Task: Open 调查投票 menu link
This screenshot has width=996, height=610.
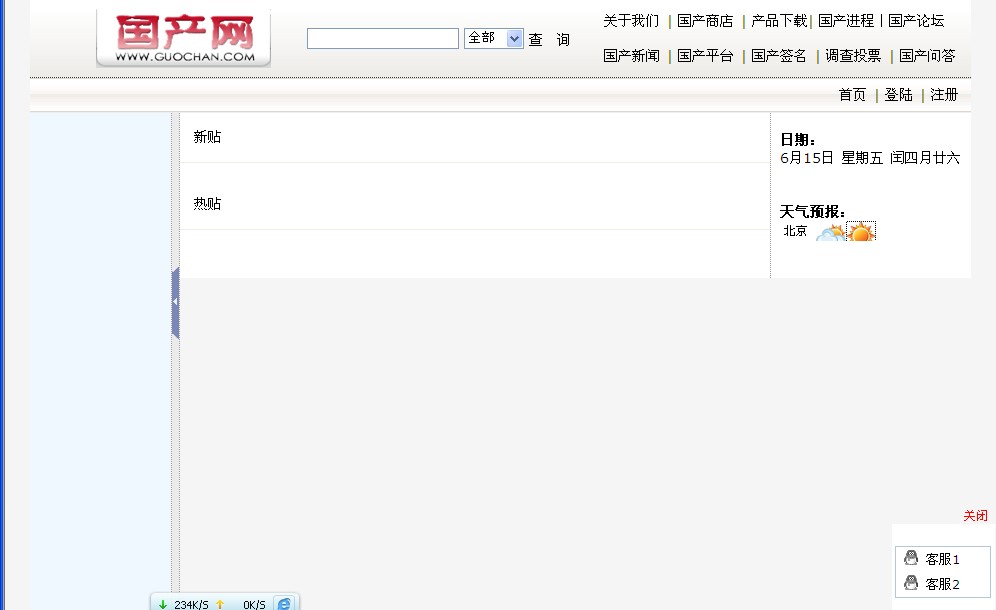Action: point(853,56)
